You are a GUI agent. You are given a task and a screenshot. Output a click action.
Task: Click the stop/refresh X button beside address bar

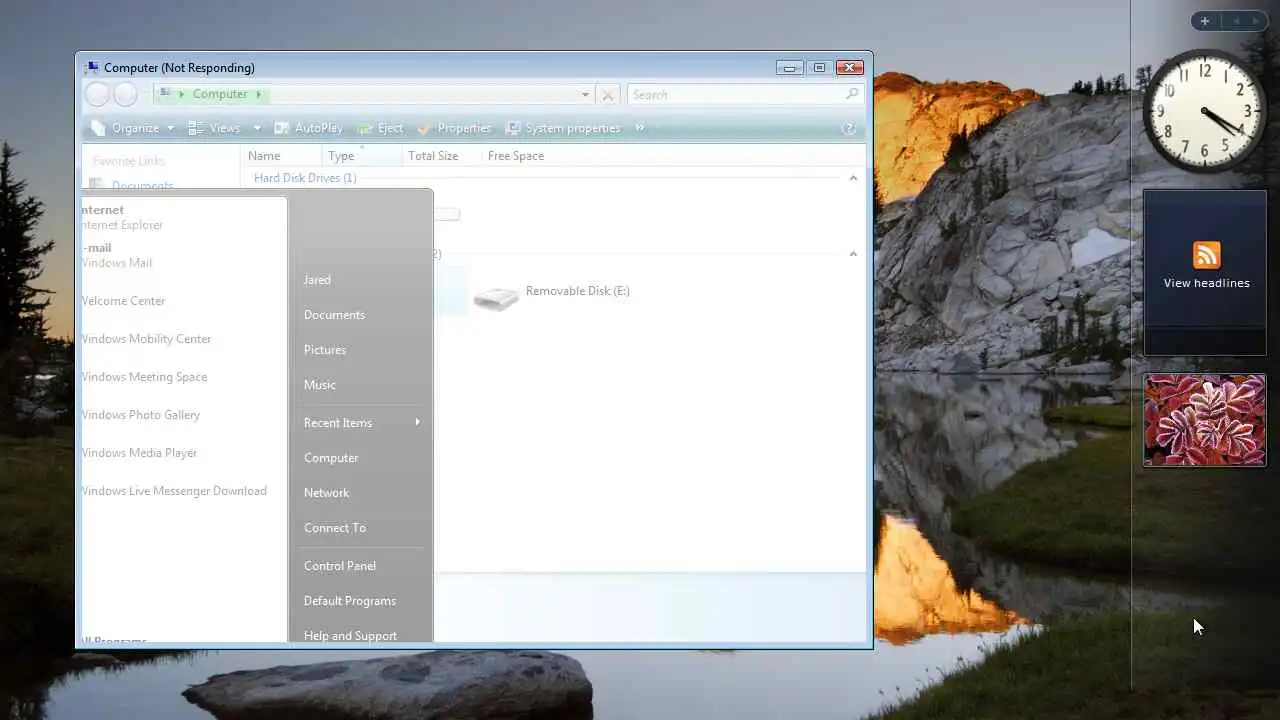[x=607, y=95]
